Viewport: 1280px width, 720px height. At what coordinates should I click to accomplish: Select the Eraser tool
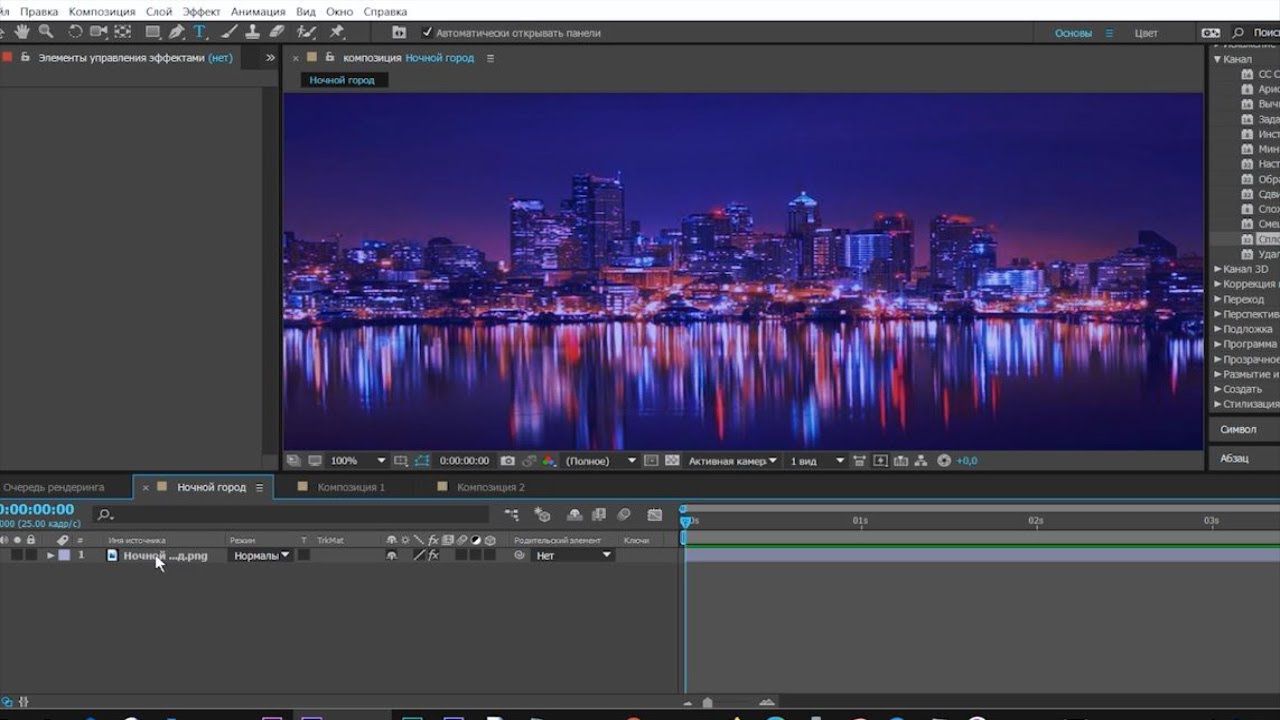(277, 32)
